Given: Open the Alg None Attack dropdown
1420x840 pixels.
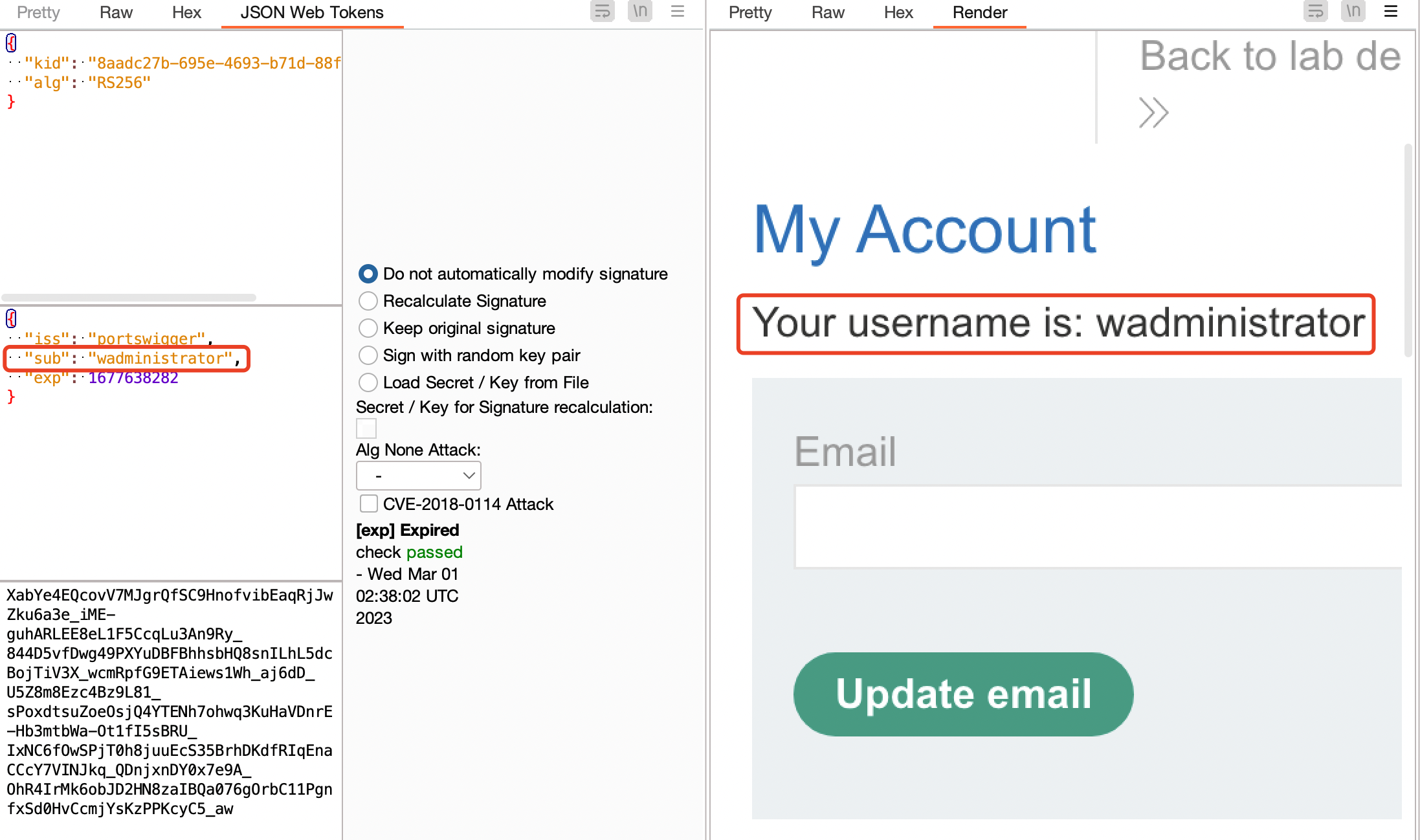Looking at the screenshot, I should pyautogui.click(x=418, y=476).
